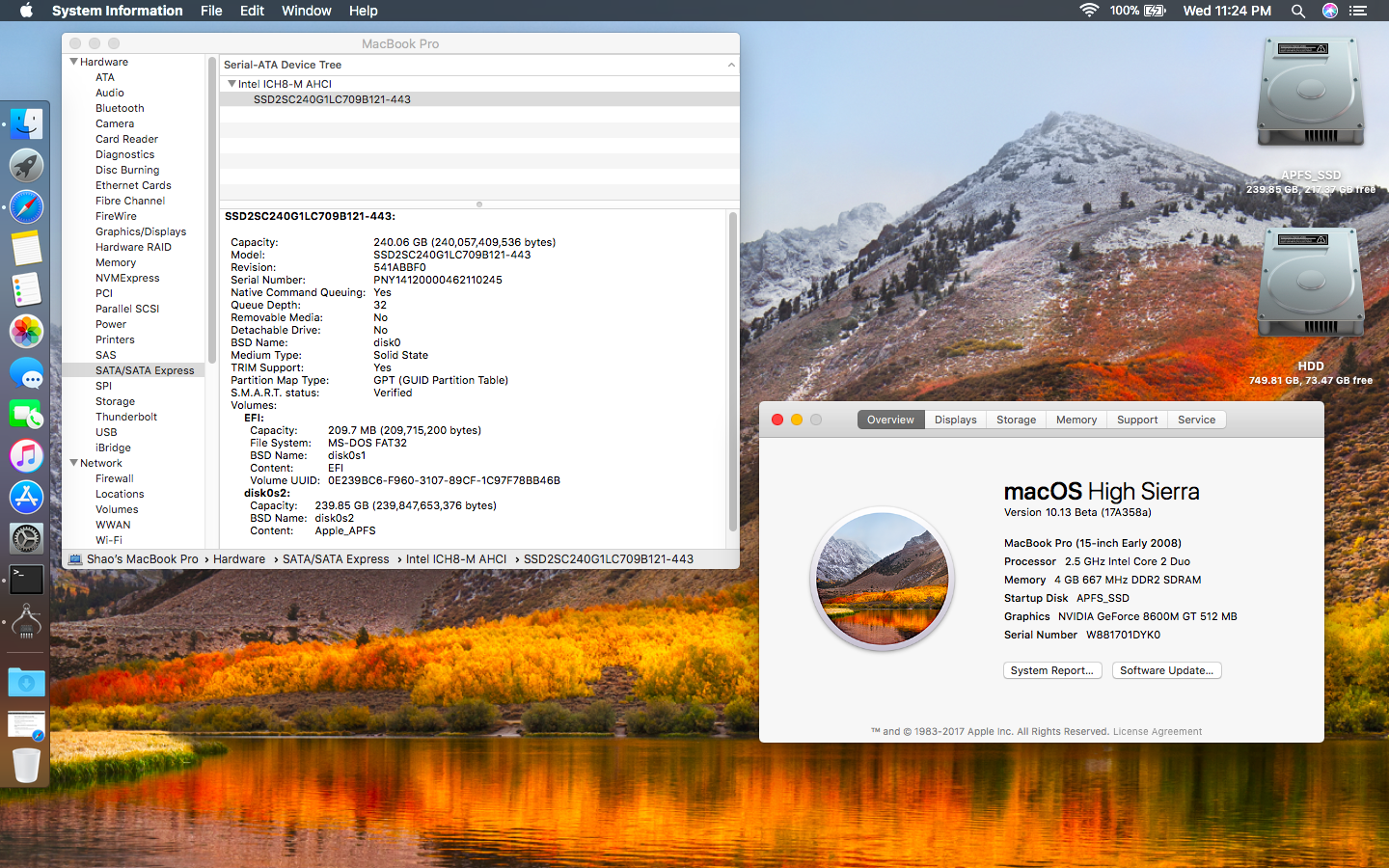Open iTunes music icon in dock
This screenshot has width=1389, height=868.
pyautogui.click(x=26, y=455)
